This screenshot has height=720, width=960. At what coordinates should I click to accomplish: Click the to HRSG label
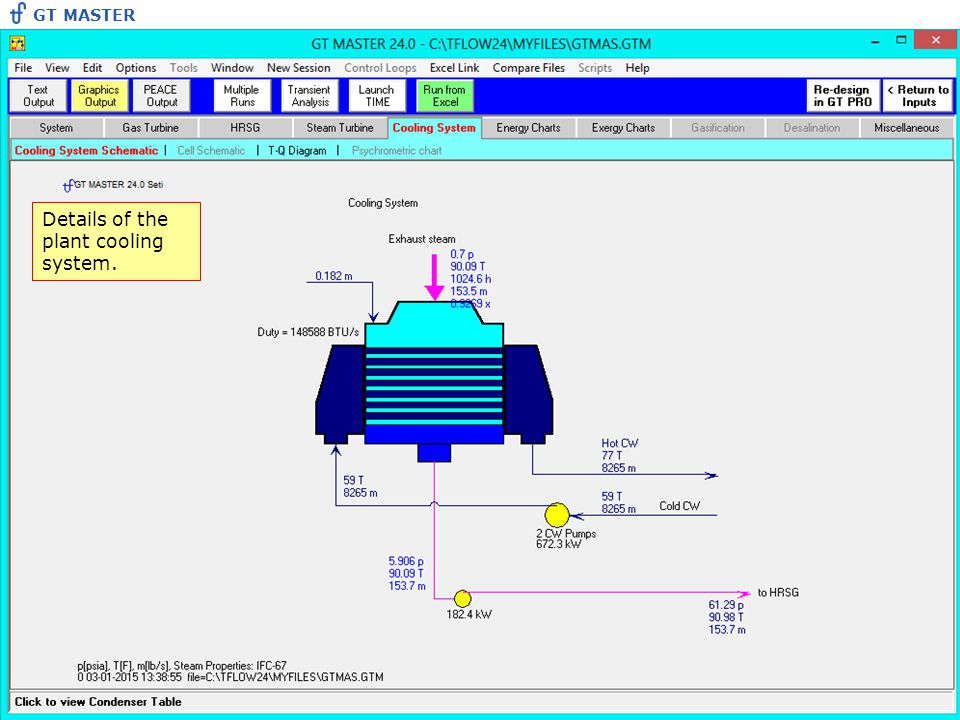(x=778, y=593)
